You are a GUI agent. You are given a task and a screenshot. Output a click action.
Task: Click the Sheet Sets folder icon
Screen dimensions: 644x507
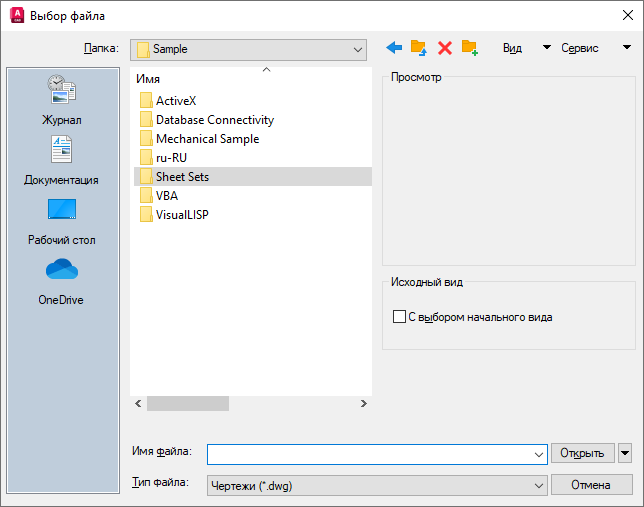pos(146,176)
